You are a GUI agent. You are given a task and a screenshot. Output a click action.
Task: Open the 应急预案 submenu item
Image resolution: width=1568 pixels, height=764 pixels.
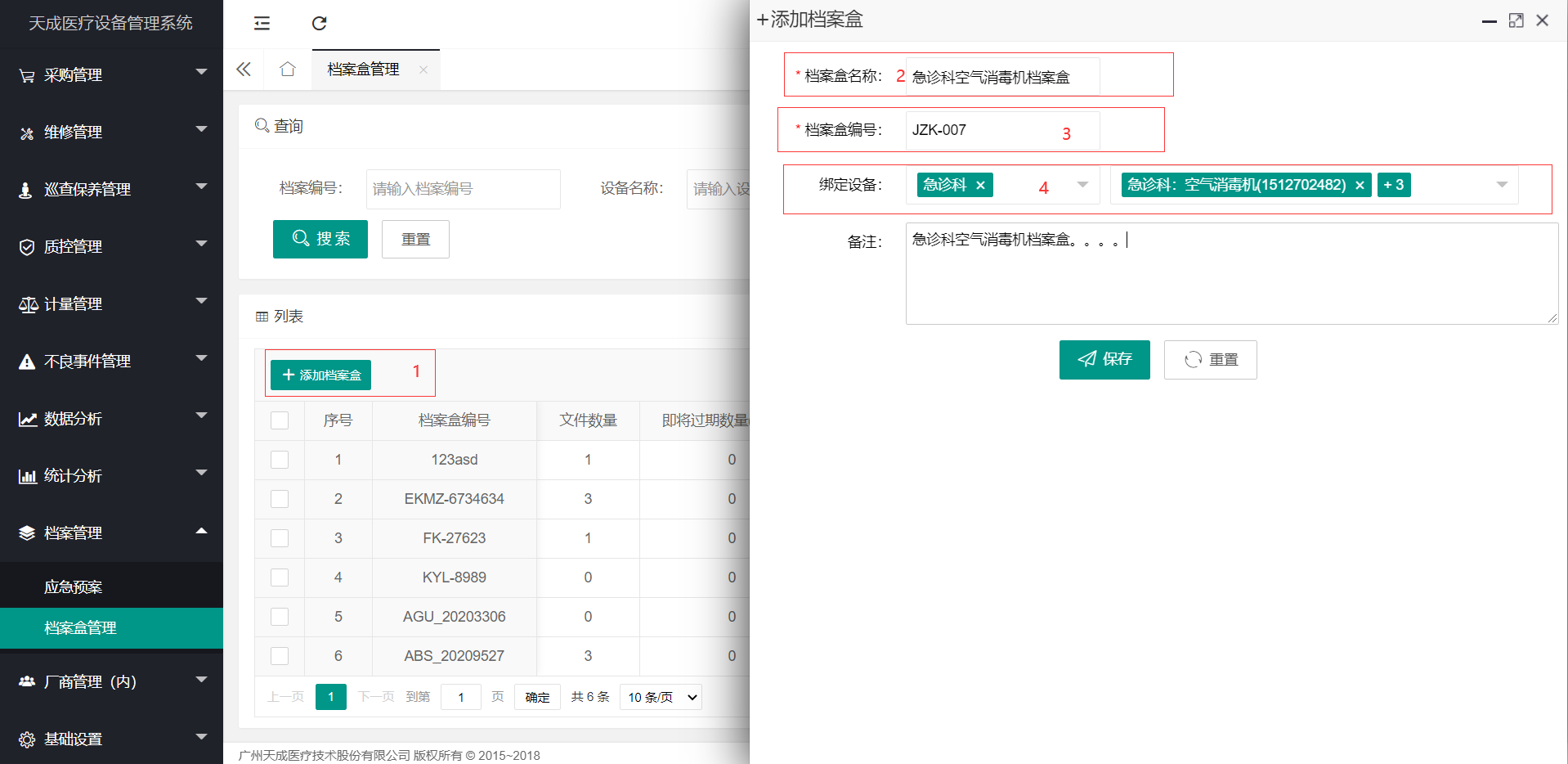point(111,587)
